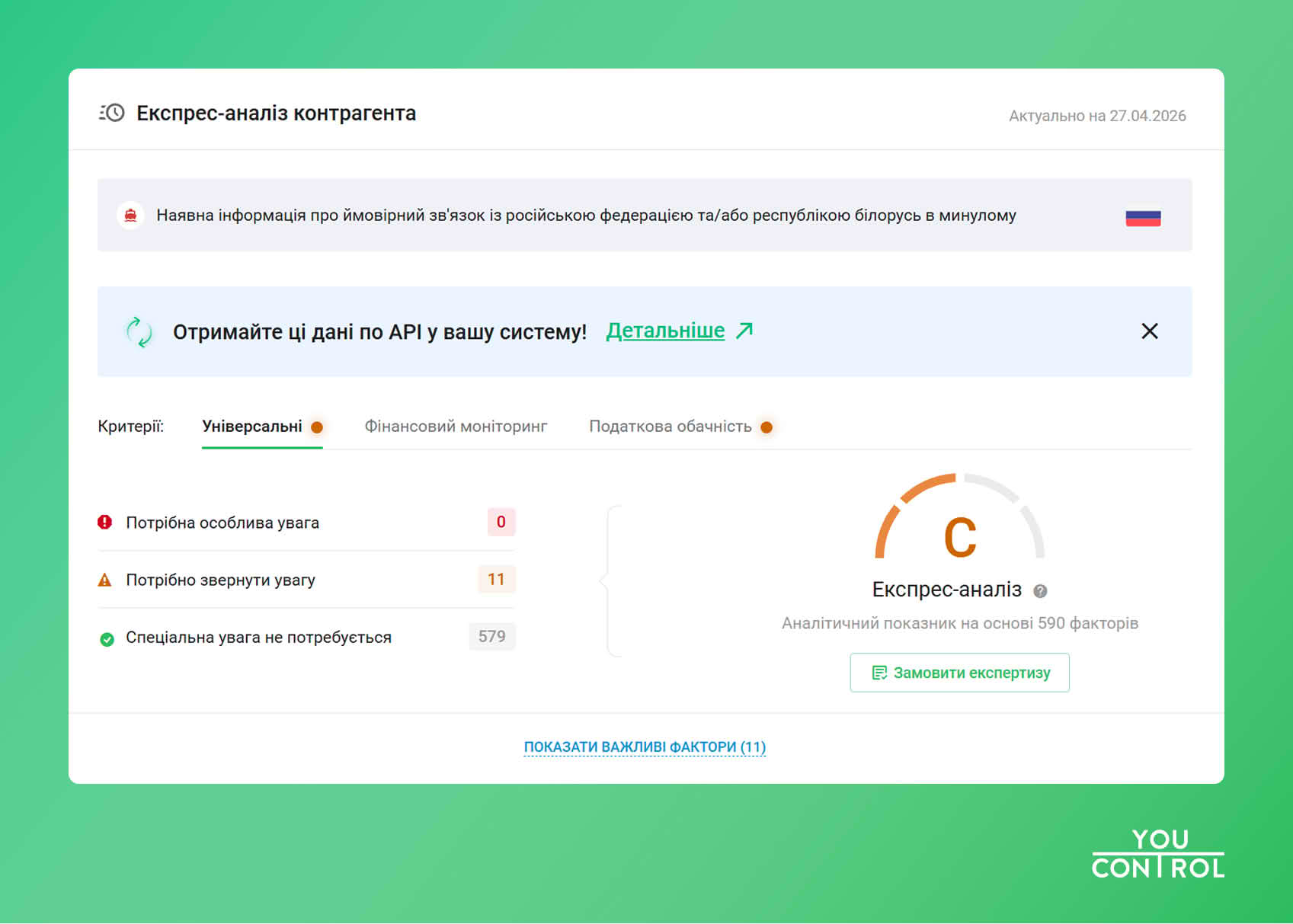The image size is (1293, 924).
Task: Click the API sync arrows icon
Action: pos(139,331)
